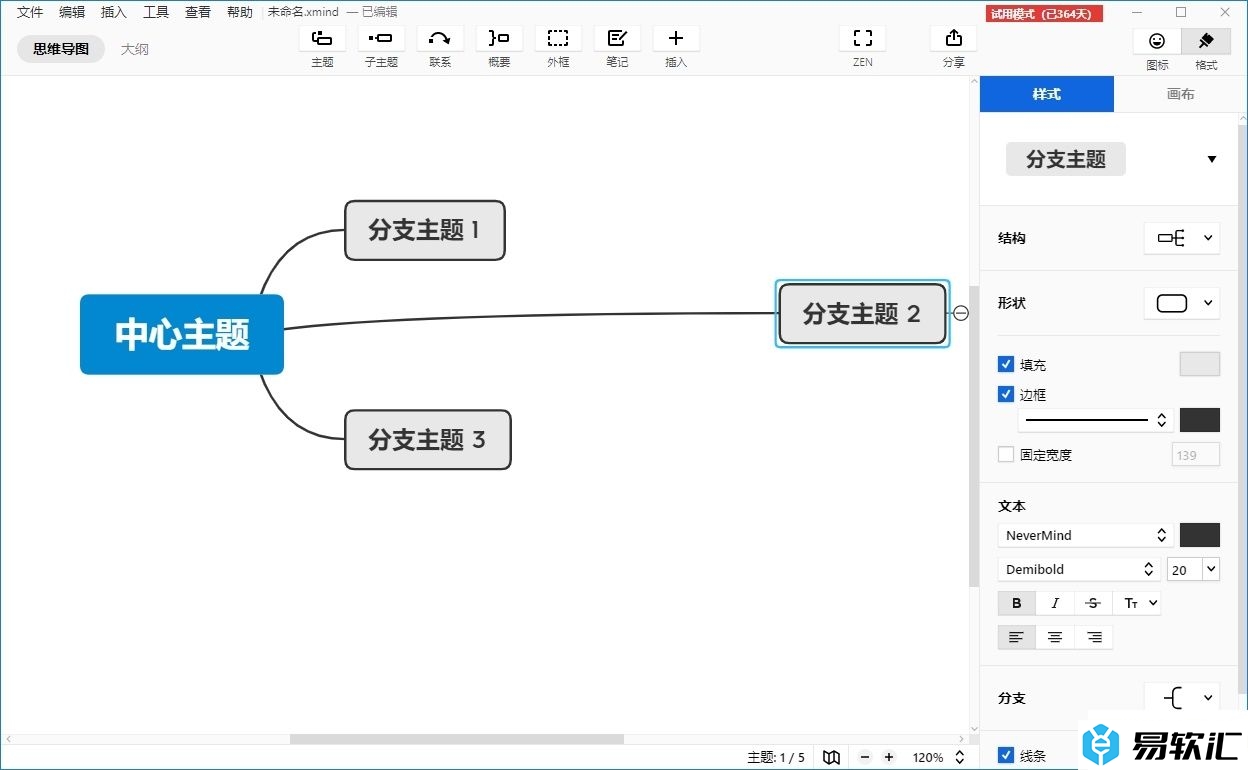Open the 文件 menu
The height and width of the screenshot is (770, 1248).
(30, 12)
